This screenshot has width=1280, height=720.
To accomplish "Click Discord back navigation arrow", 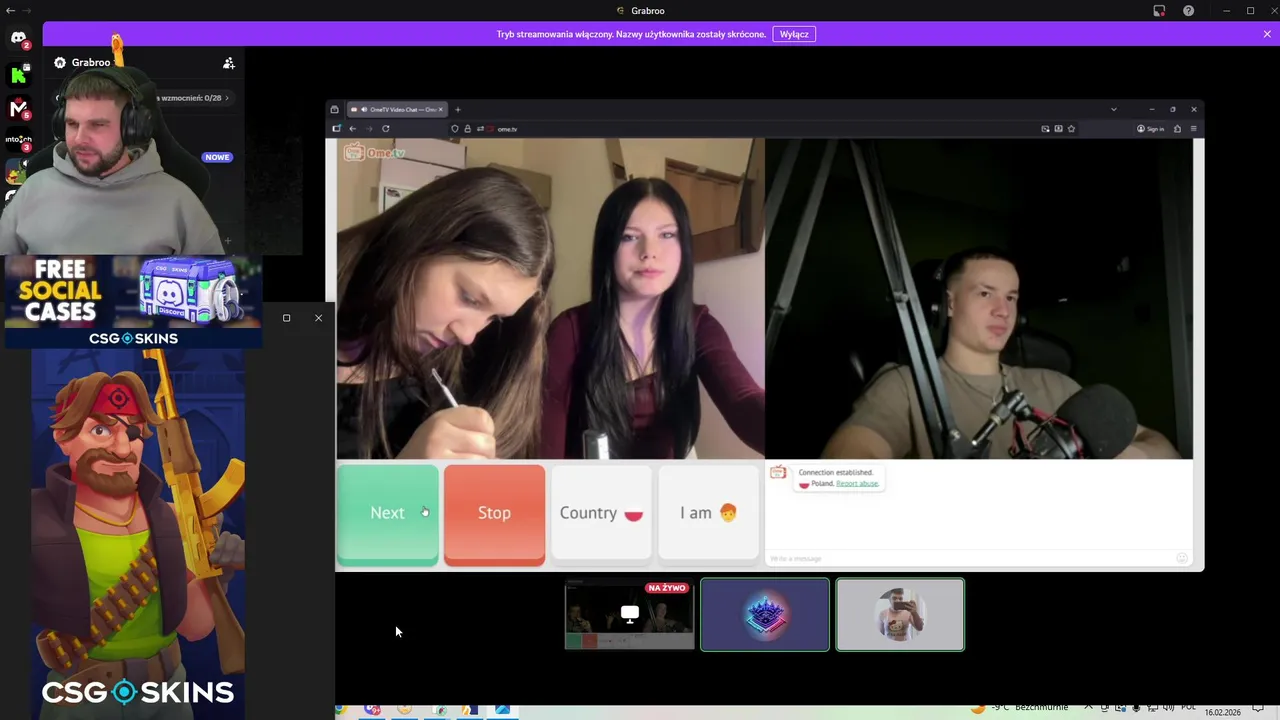I will [10, 11].
